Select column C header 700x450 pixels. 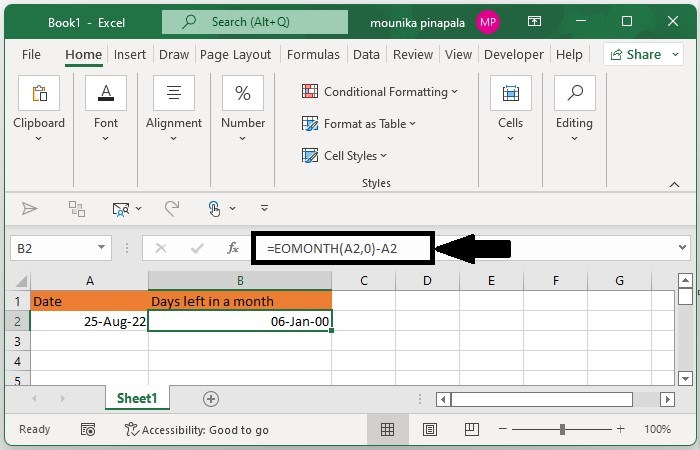pyautogui.click(x=364, y=281)
